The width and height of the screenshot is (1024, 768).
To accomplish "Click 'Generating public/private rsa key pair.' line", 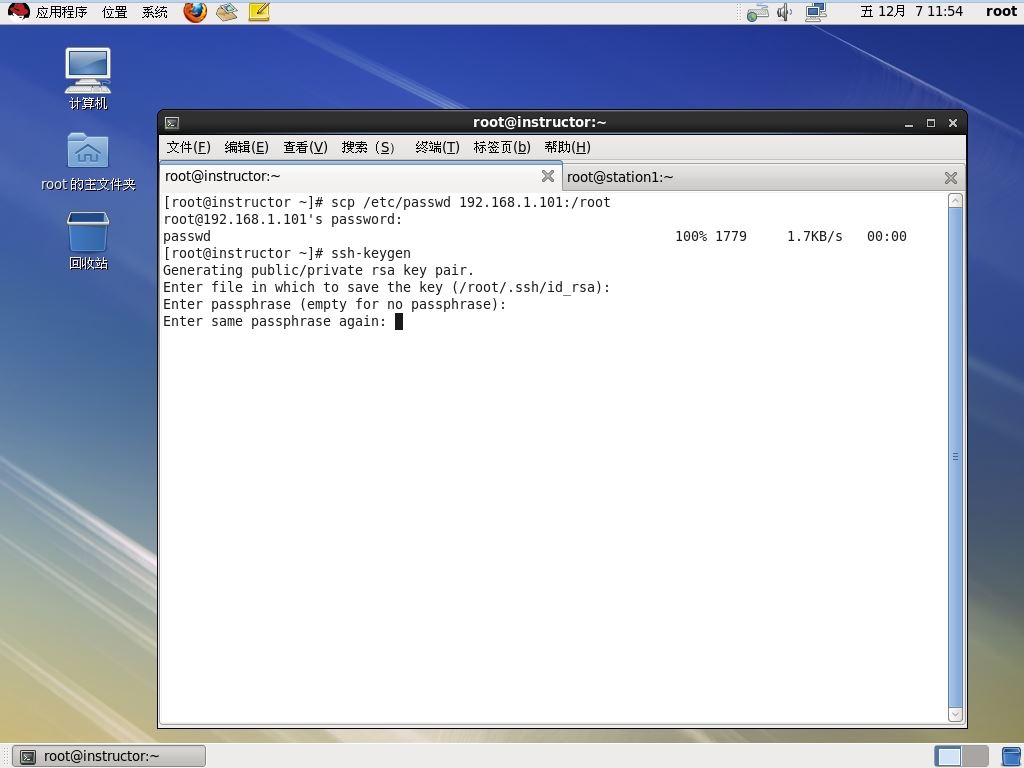I will click(x=319, y=270).
